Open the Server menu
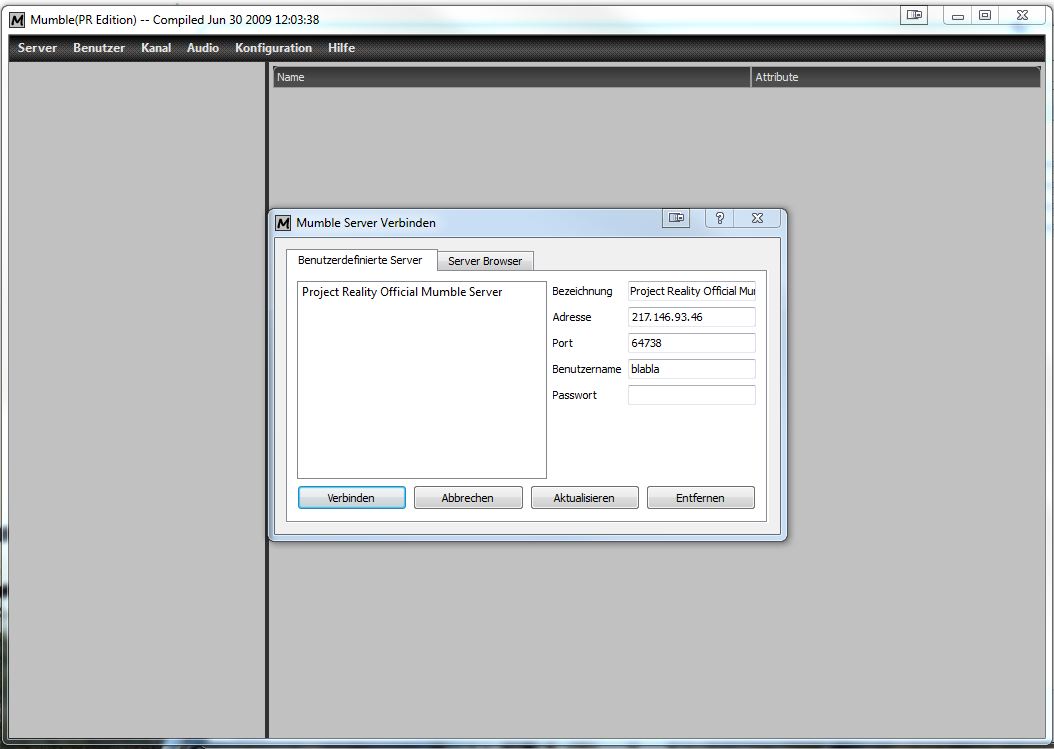Viewport: 1054px width, 749px height. (x=37, y=48)
